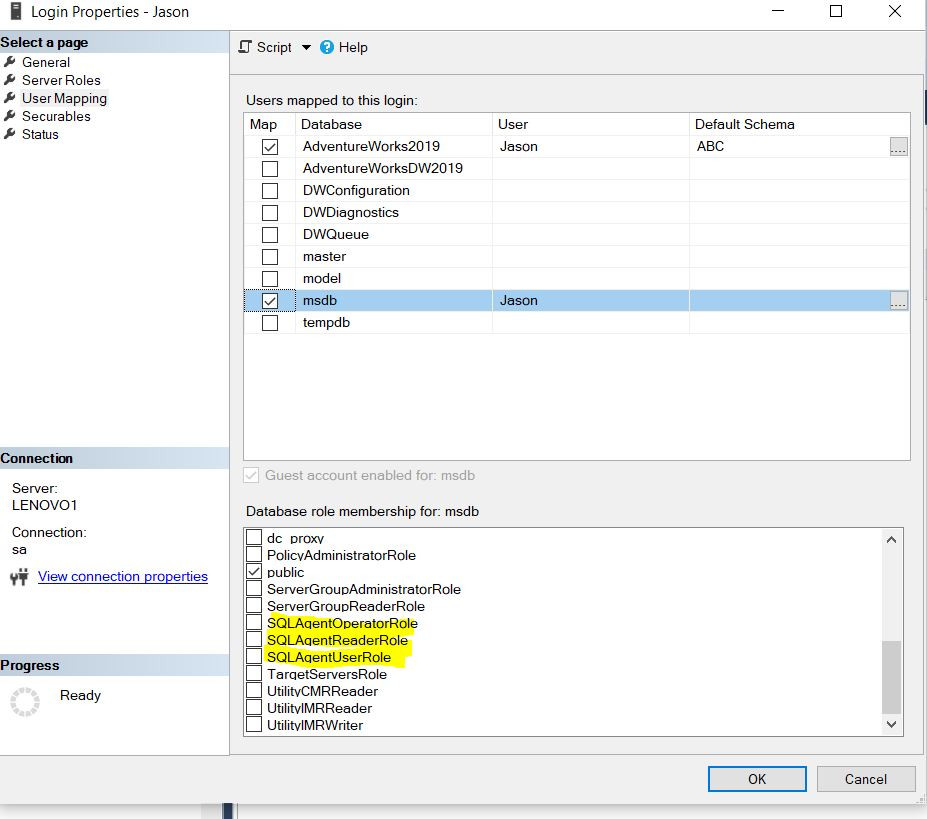This screenshot has height=819, width=927.
Task: Click the Login Properties title bar icon
Action: tap(16, 11)
